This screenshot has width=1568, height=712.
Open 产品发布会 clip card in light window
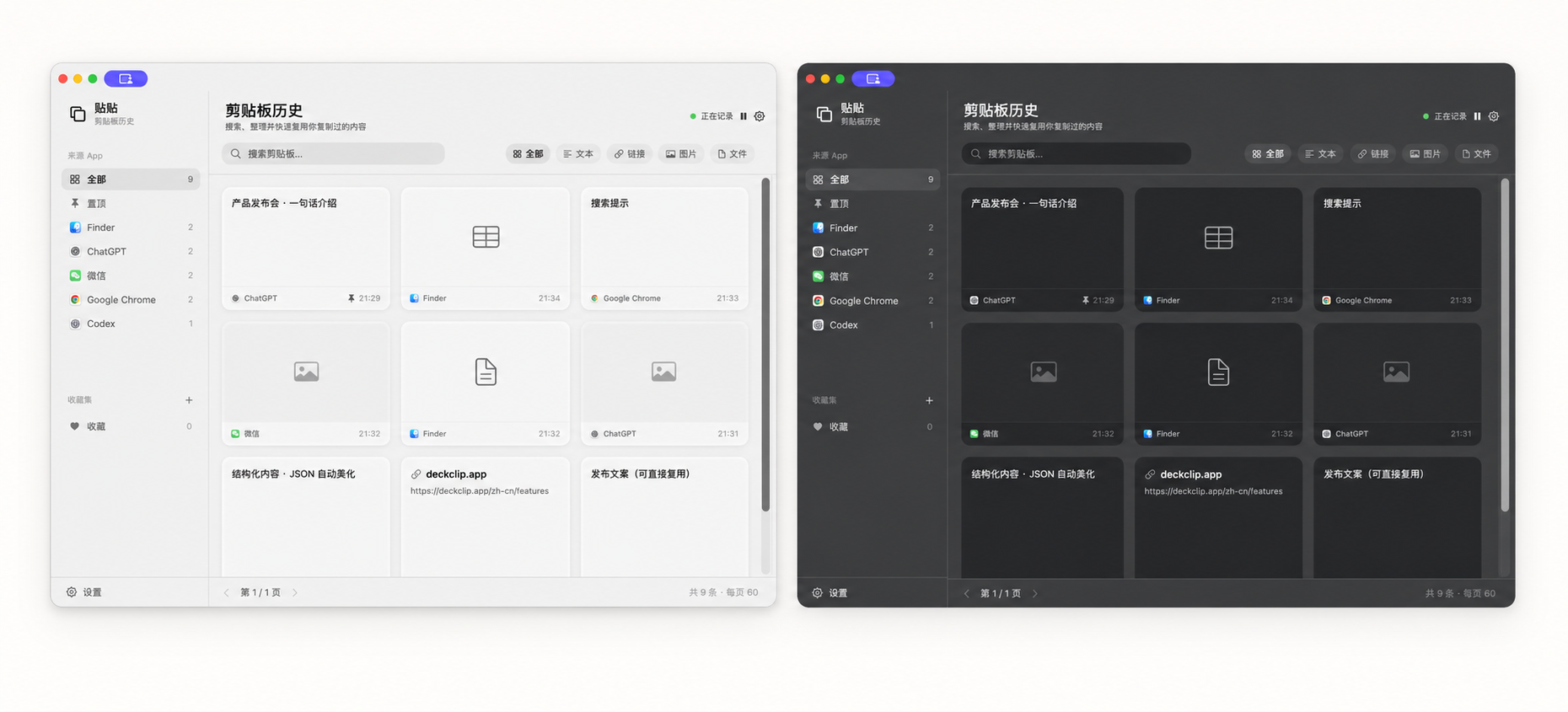pos(306,249)
